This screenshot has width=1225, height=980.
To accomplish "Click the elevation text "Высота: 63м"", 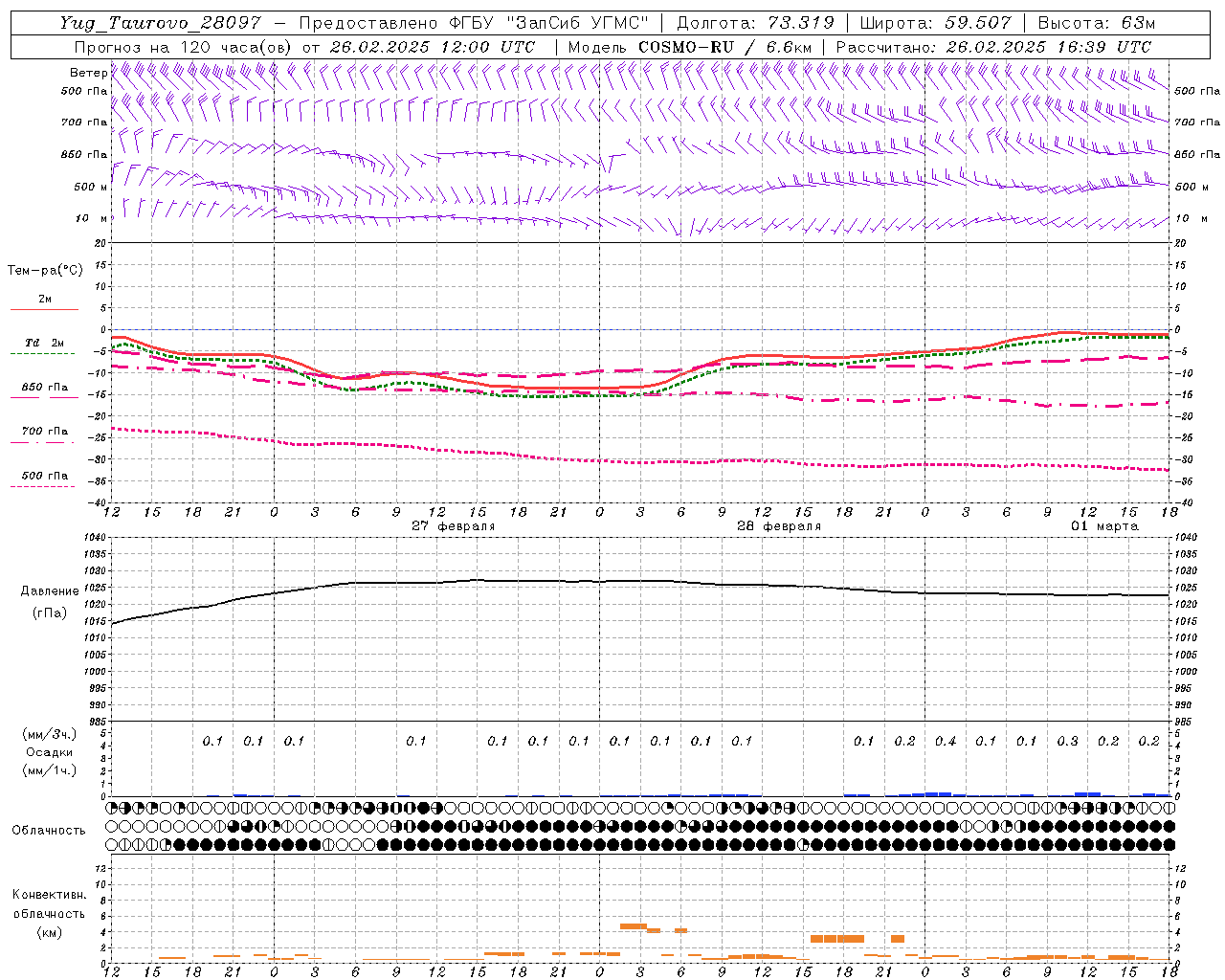I will click(x=1095, y=23).
